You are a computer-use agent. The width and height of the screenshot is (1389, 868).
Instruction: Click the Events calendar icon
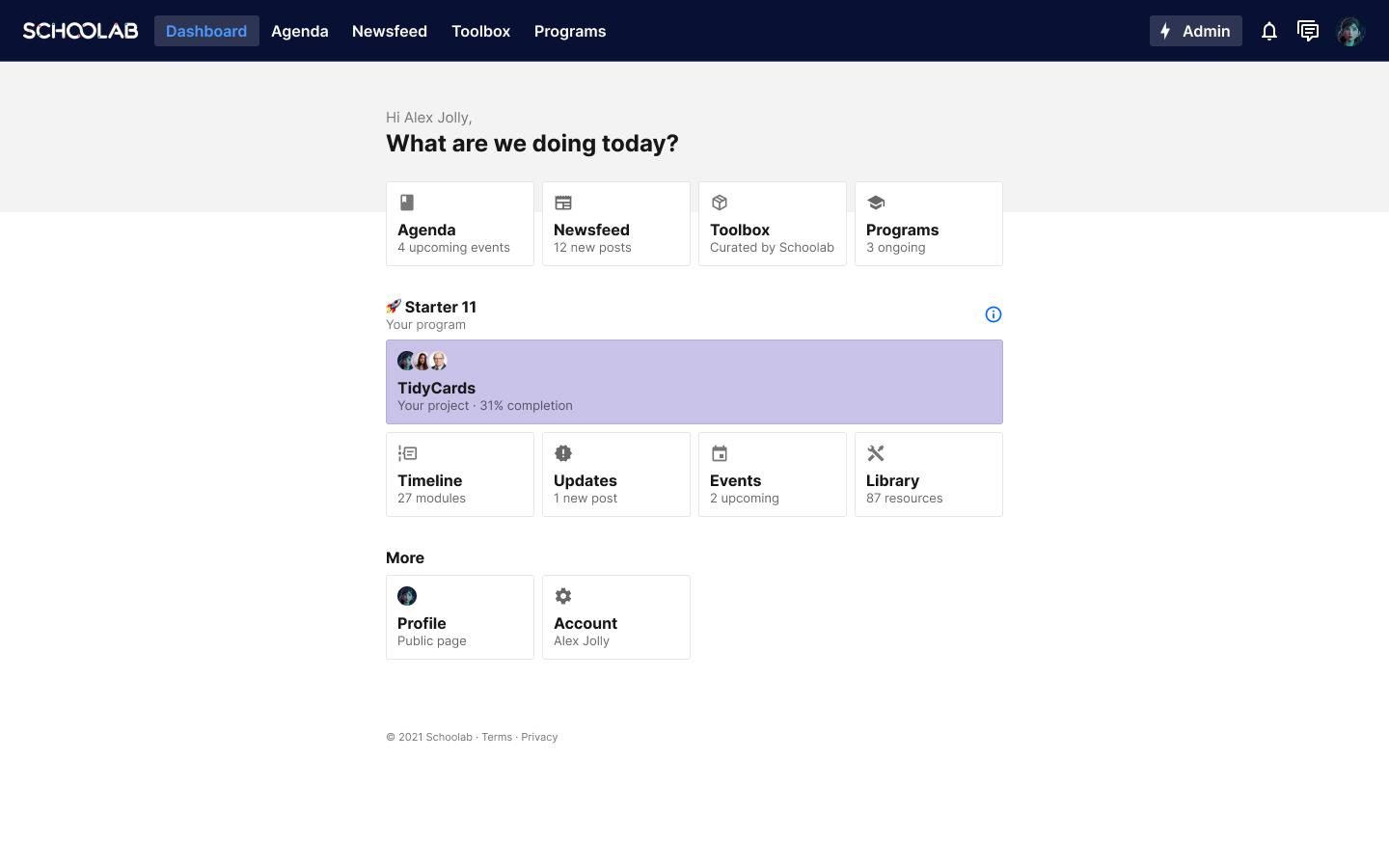[719, 453]
